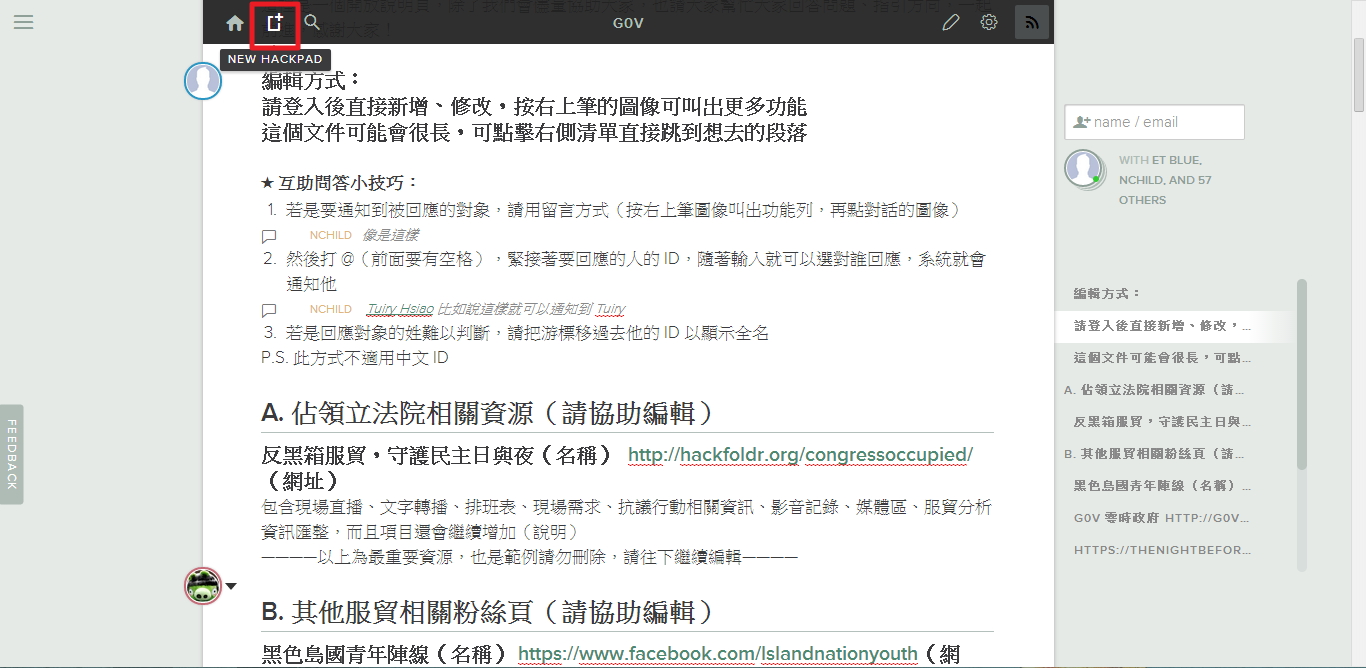Open the hackfoldr.org/congressoccupied link
This screenshot has width=1366, height=668.
[x=798, y=454]
